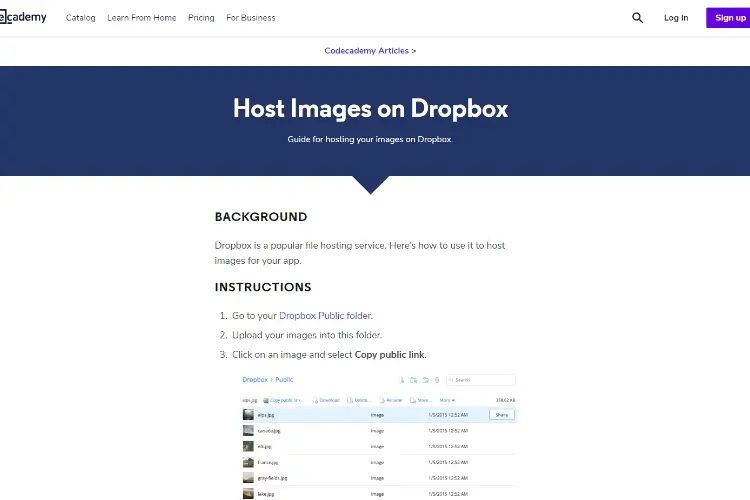Image resolution: width=750 pixels, height=500 pixels.
Task: Click the deleted files trash icon
Action: click(x=437, y=380)
